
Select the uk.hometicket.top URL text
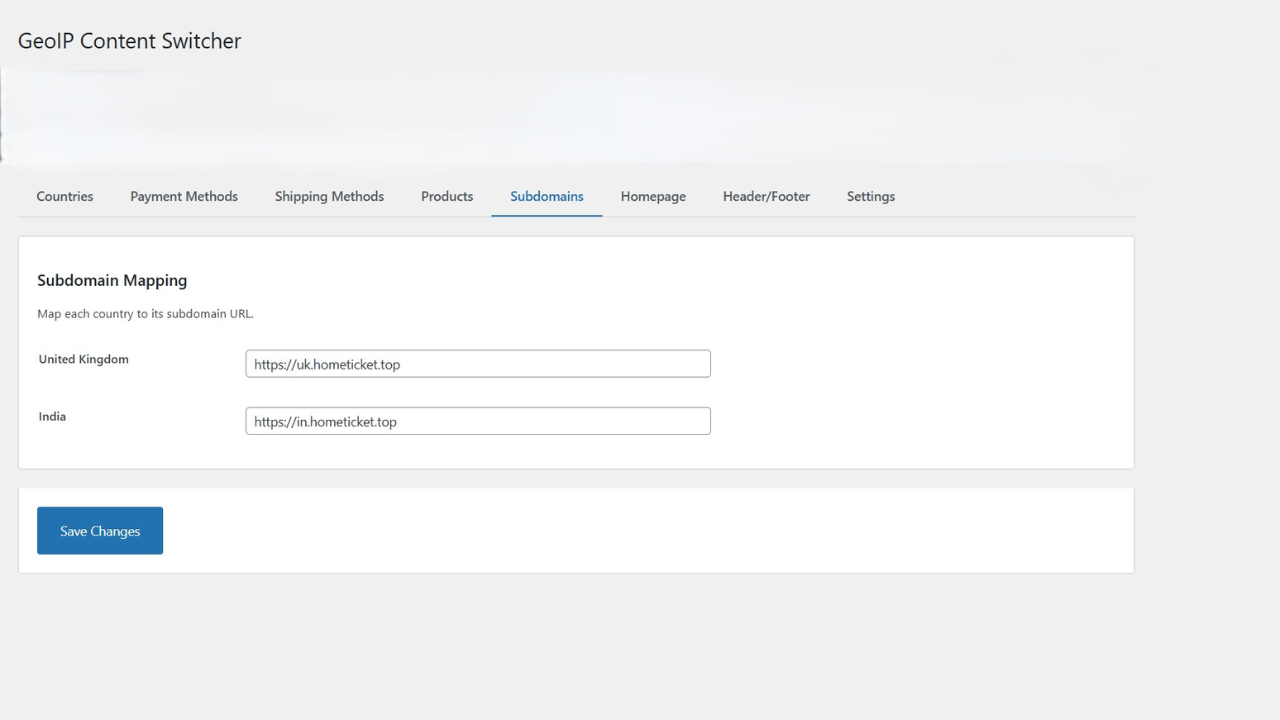coord(326,364)
